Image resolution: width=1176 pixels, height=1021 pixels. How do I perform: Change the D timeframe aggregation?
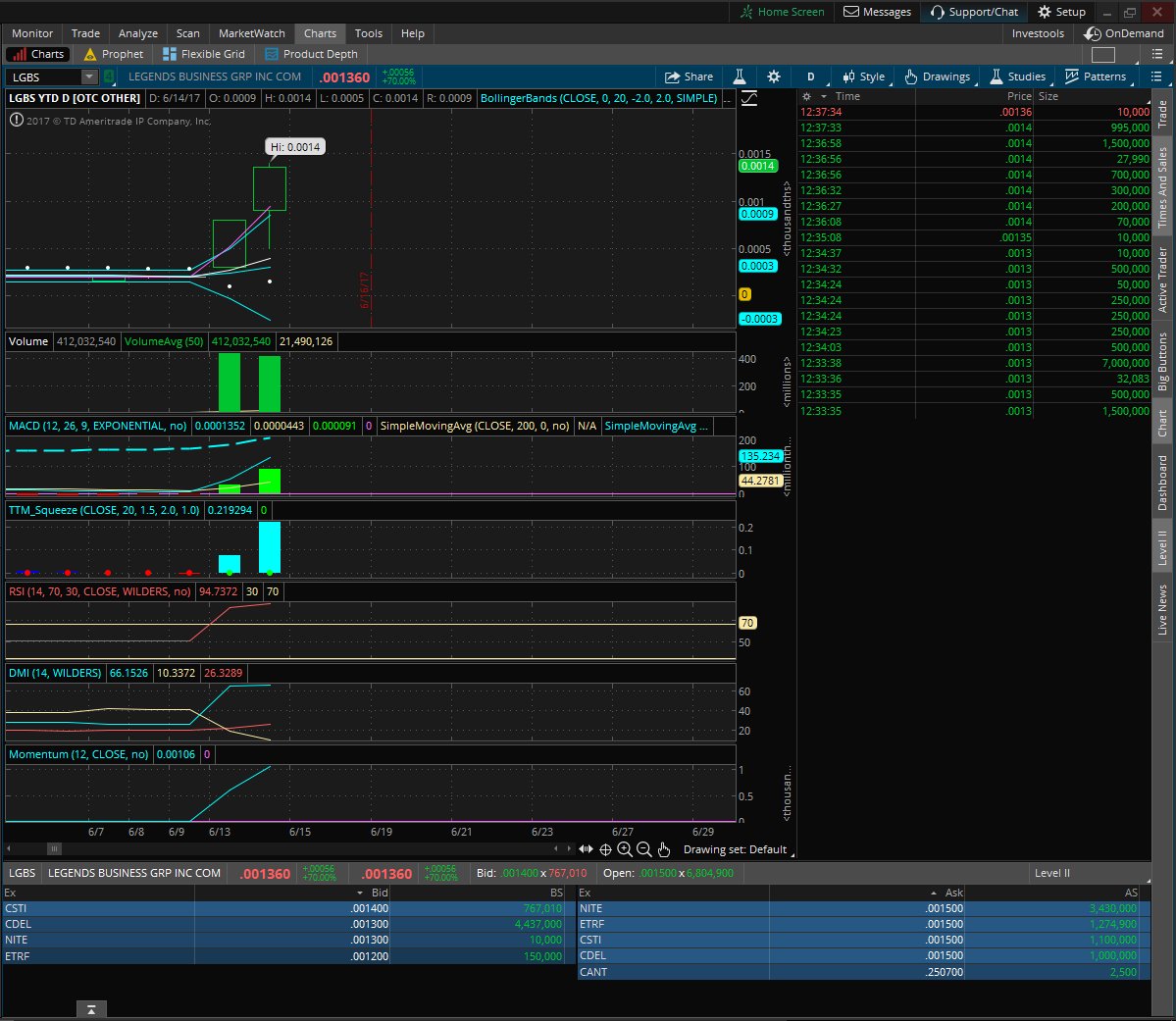click(x=811, y=77)
